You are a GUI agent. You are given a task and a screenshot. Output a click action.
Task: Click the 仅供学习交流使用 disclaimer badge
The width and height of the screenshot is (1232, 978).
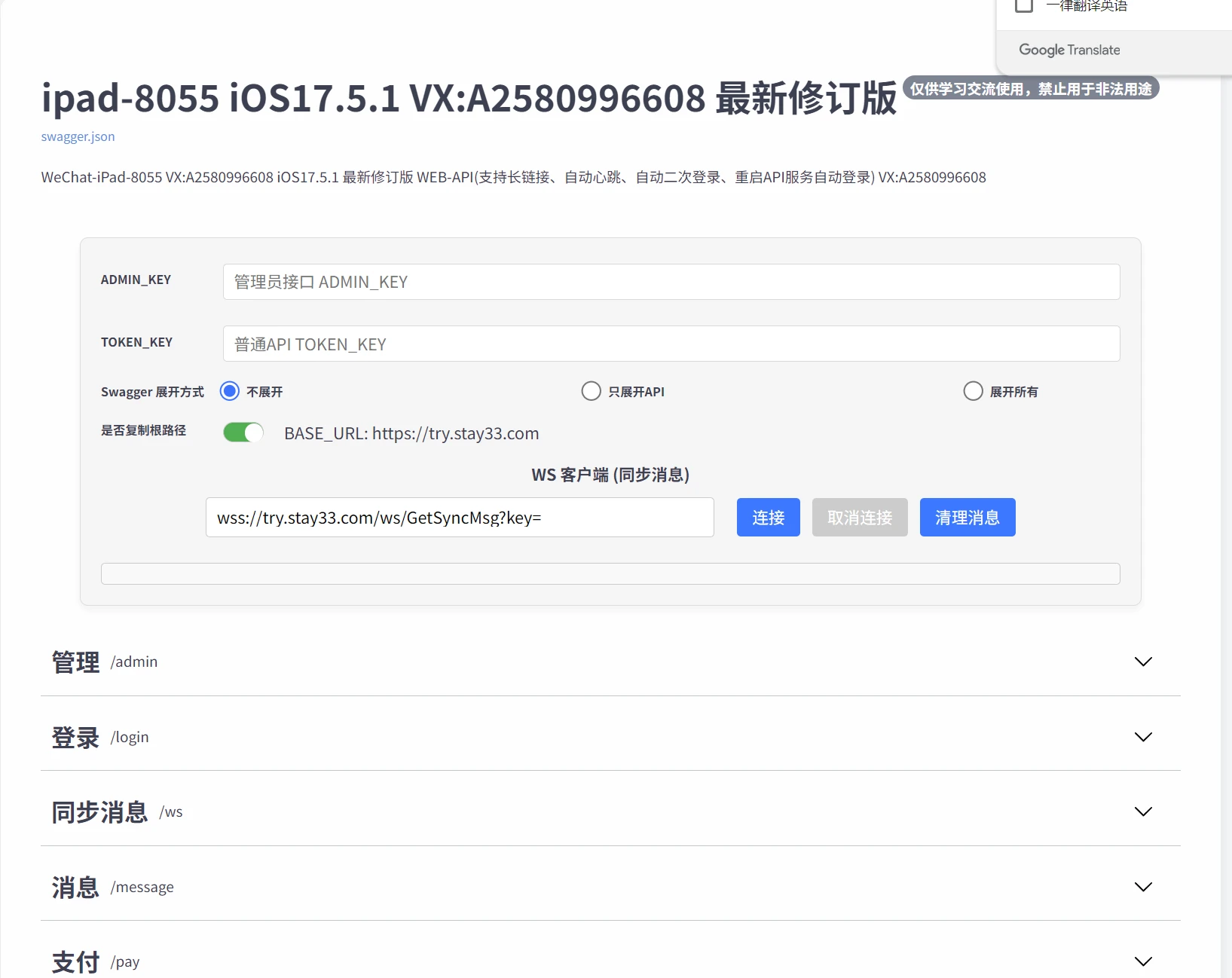(x=1031, y=89)
